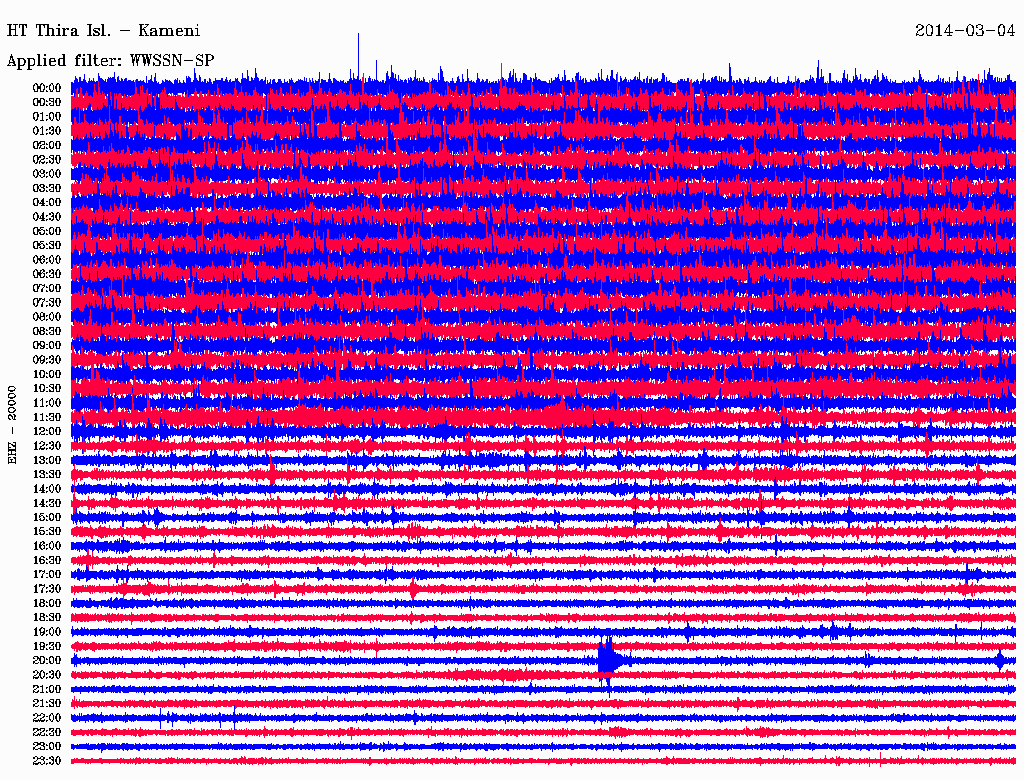Select the 20:00 time label
The height and width of the screenshot is (780, 1024).
pyautogui.click(x=47, y=660)
